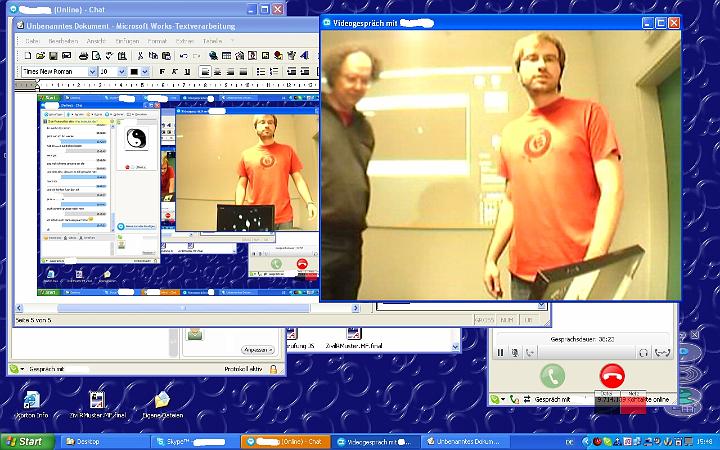Paste clipboard contents in Works toolbar
This screenshot has width=720, height=450.
click(166, 56)
